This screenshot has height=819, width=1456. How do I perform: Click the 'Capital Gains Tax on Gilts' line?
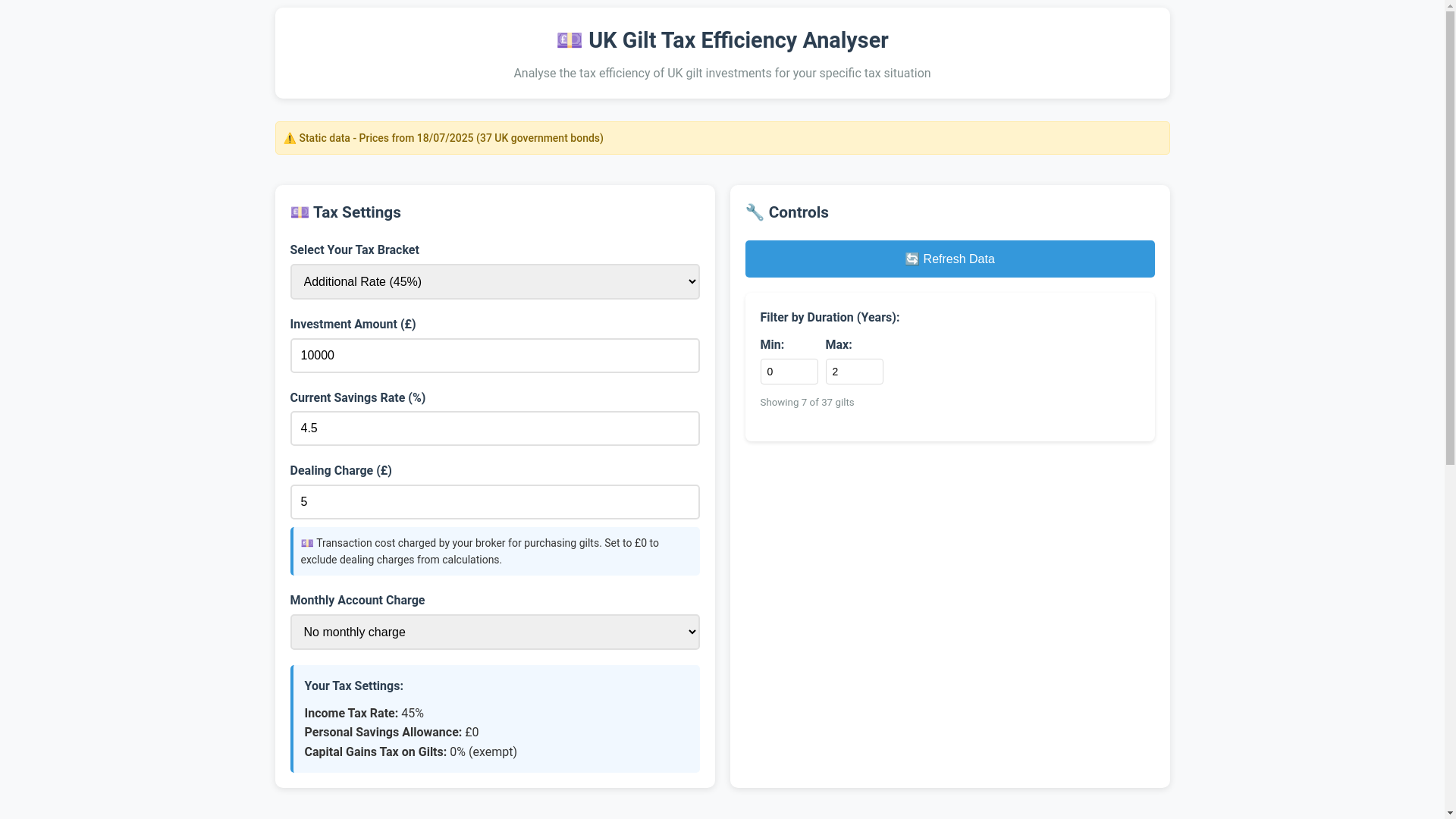[410, 752]
